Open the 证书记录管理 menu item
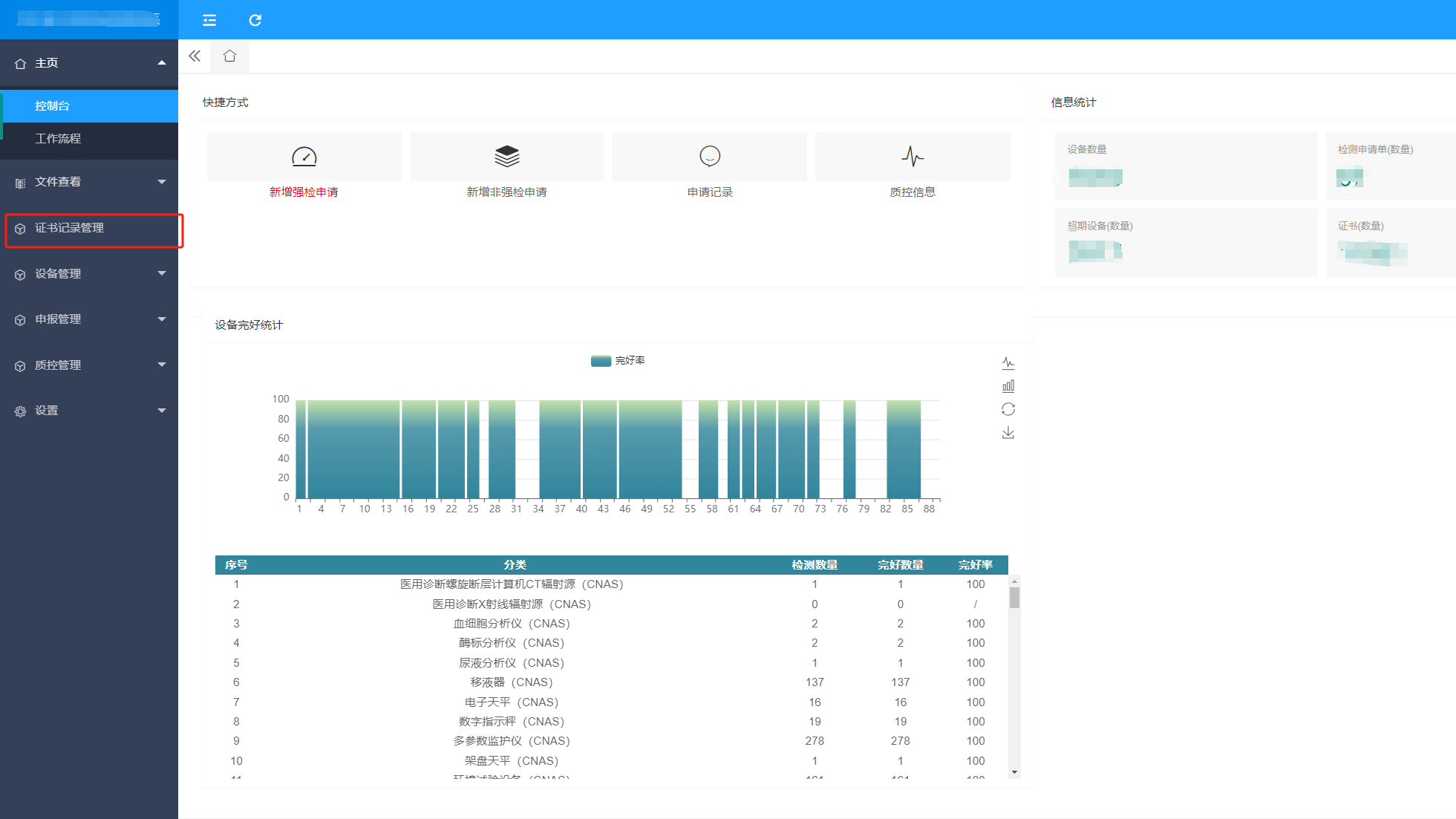The height and width of the screenshot is (819, 1456). coord(69,228)
